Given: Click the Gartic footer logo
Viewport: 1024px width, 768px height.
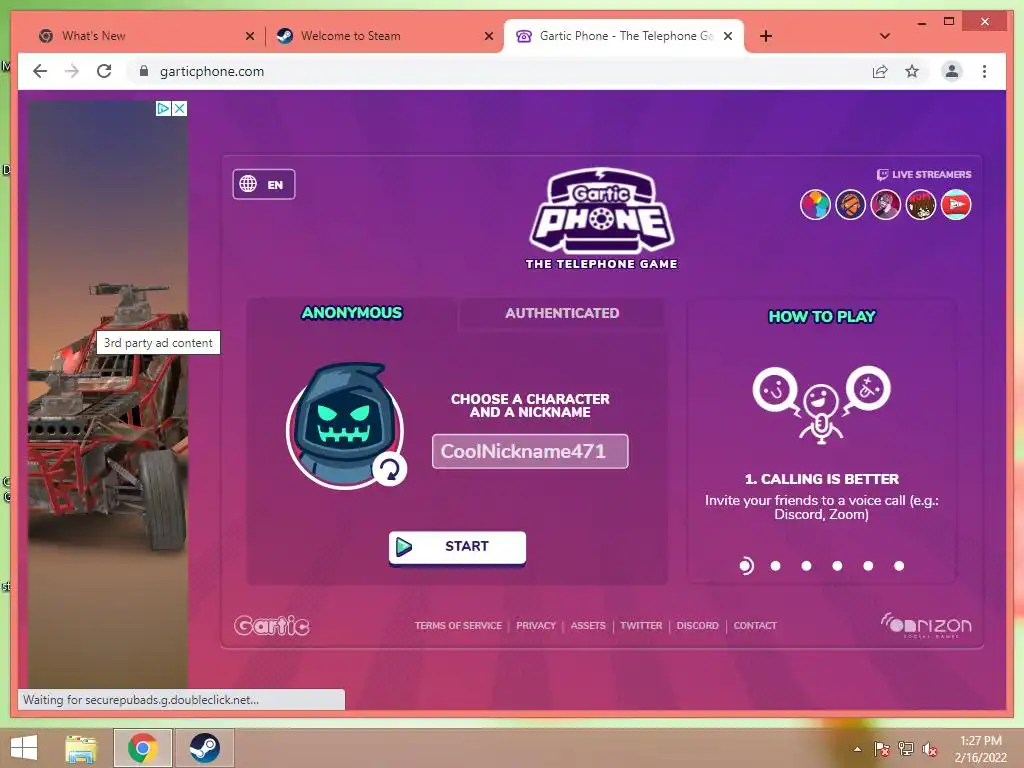Looking at the screenshot, I should coord(272,626).
